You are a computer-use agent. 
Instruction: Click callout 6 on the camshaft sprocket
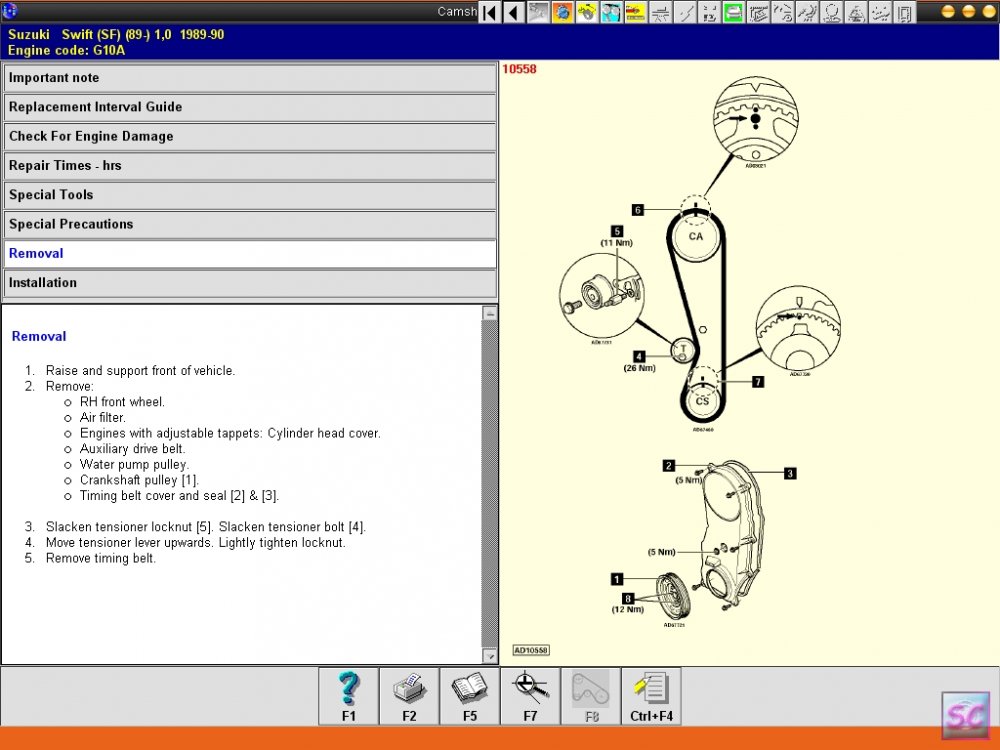coord(637,210)
